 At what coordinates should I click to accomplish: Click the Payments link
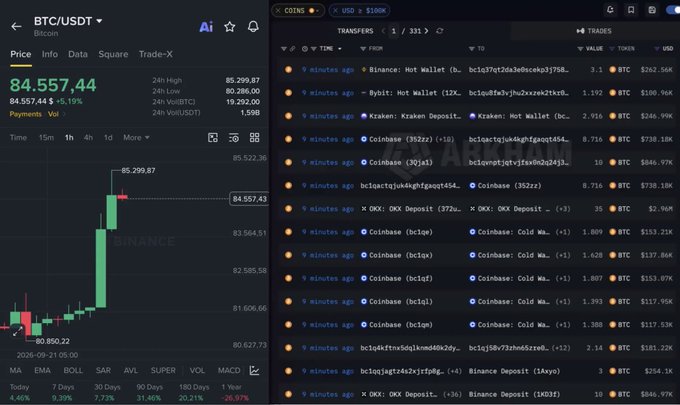click(26, 114)
